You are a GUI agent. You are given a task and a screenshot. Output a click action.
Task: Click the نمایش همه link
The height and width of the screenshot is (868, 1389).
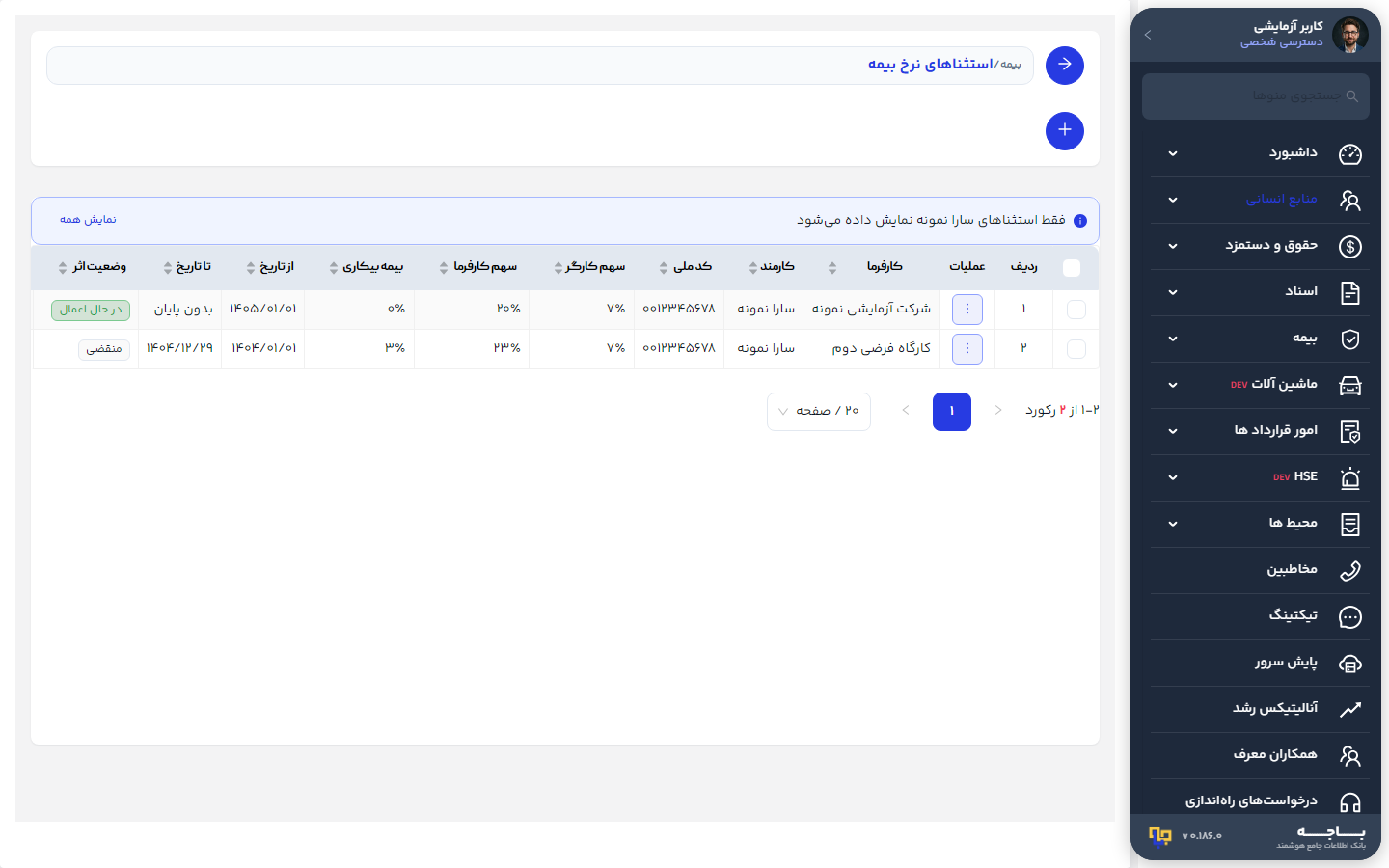click(x=88, y=220)
